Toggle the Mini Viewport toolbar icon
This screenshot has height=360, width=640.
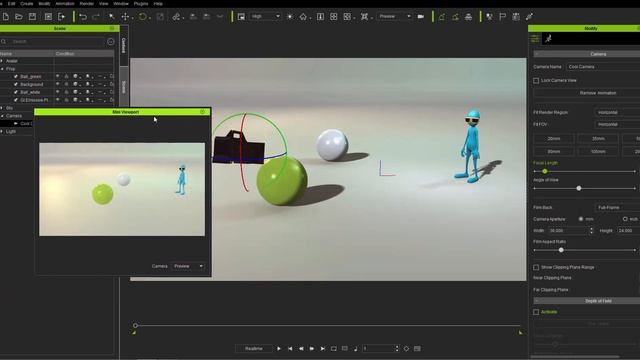coord(241,17)
